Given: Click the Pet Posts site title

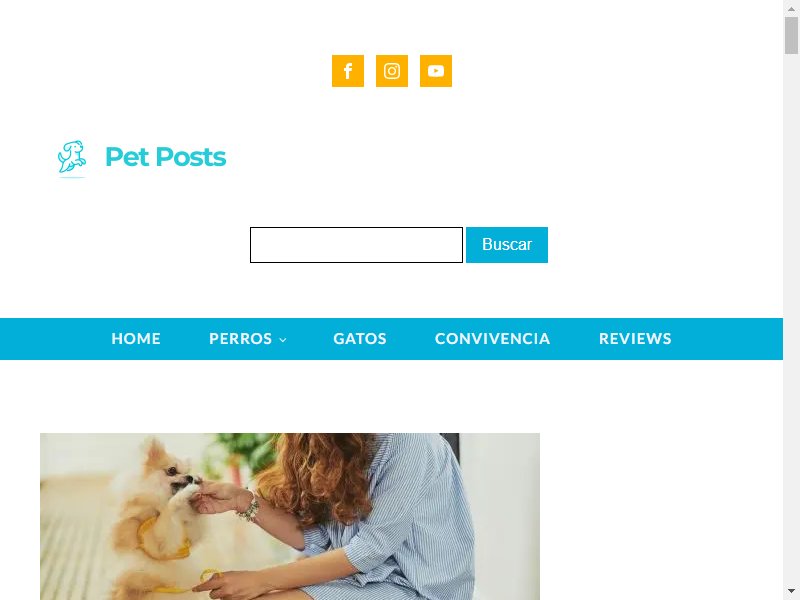Looking at the screenshot, I should coord(165,157).
